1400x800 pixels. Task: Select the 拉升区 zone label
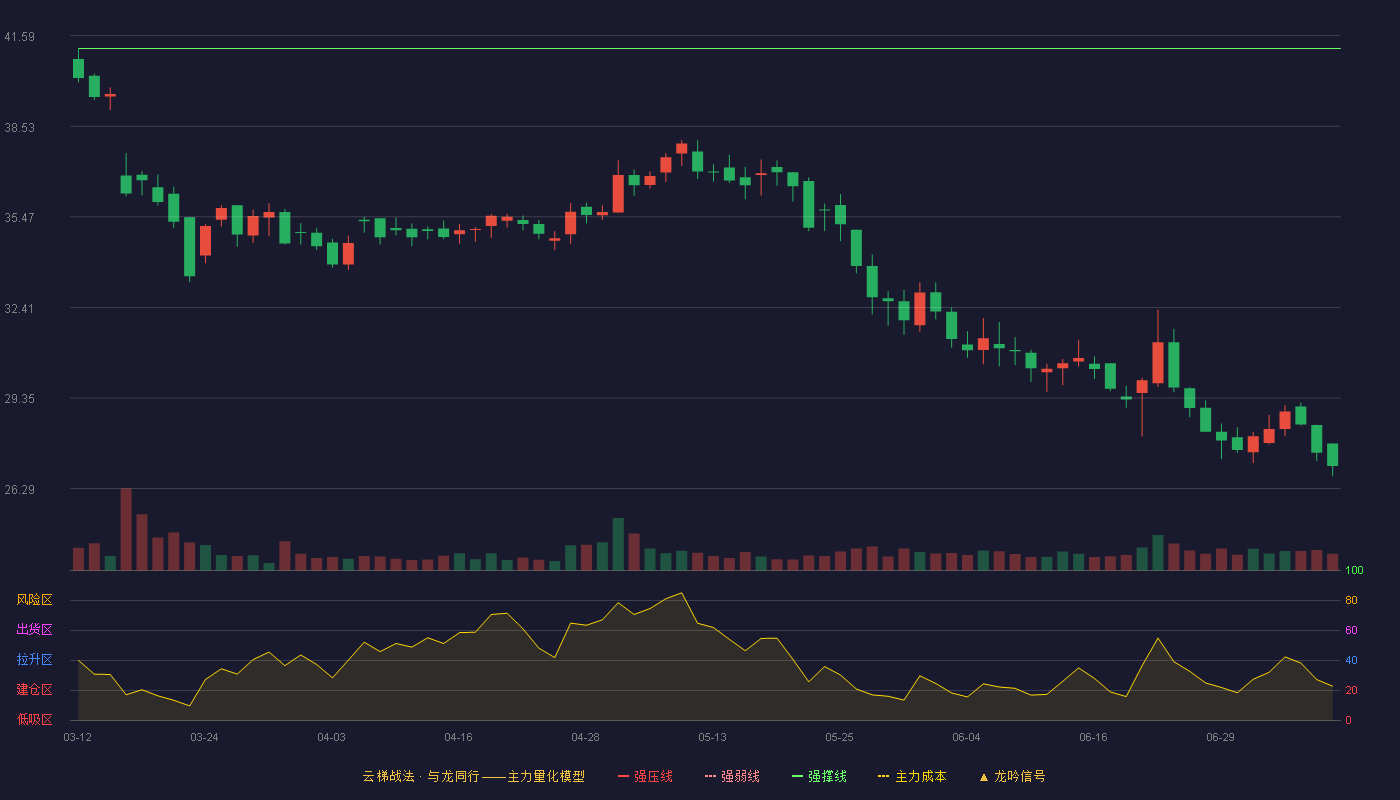pyautogui.click(x=34, y=660)
